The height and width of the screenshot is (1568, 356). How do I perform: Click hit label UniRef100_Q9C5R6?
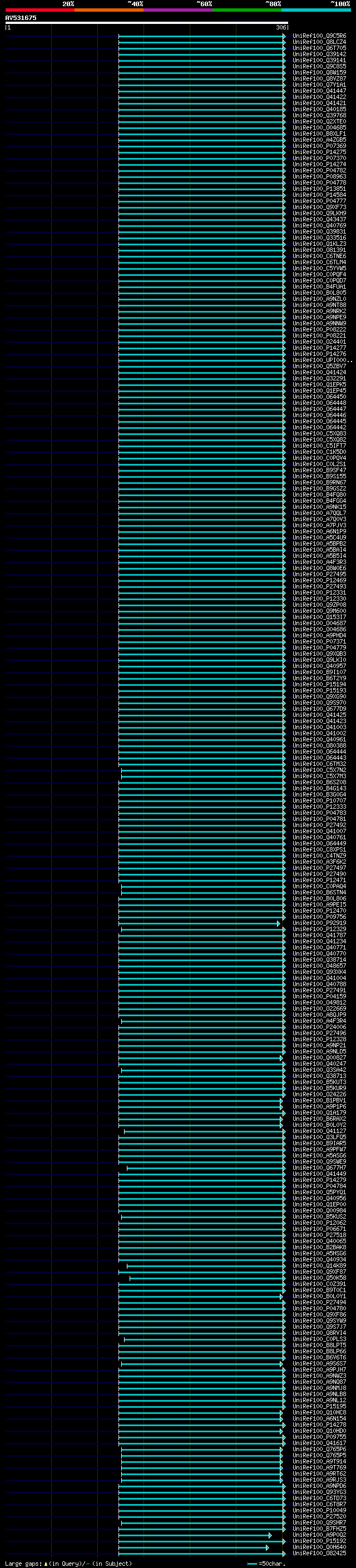click(x=319, y=36)
